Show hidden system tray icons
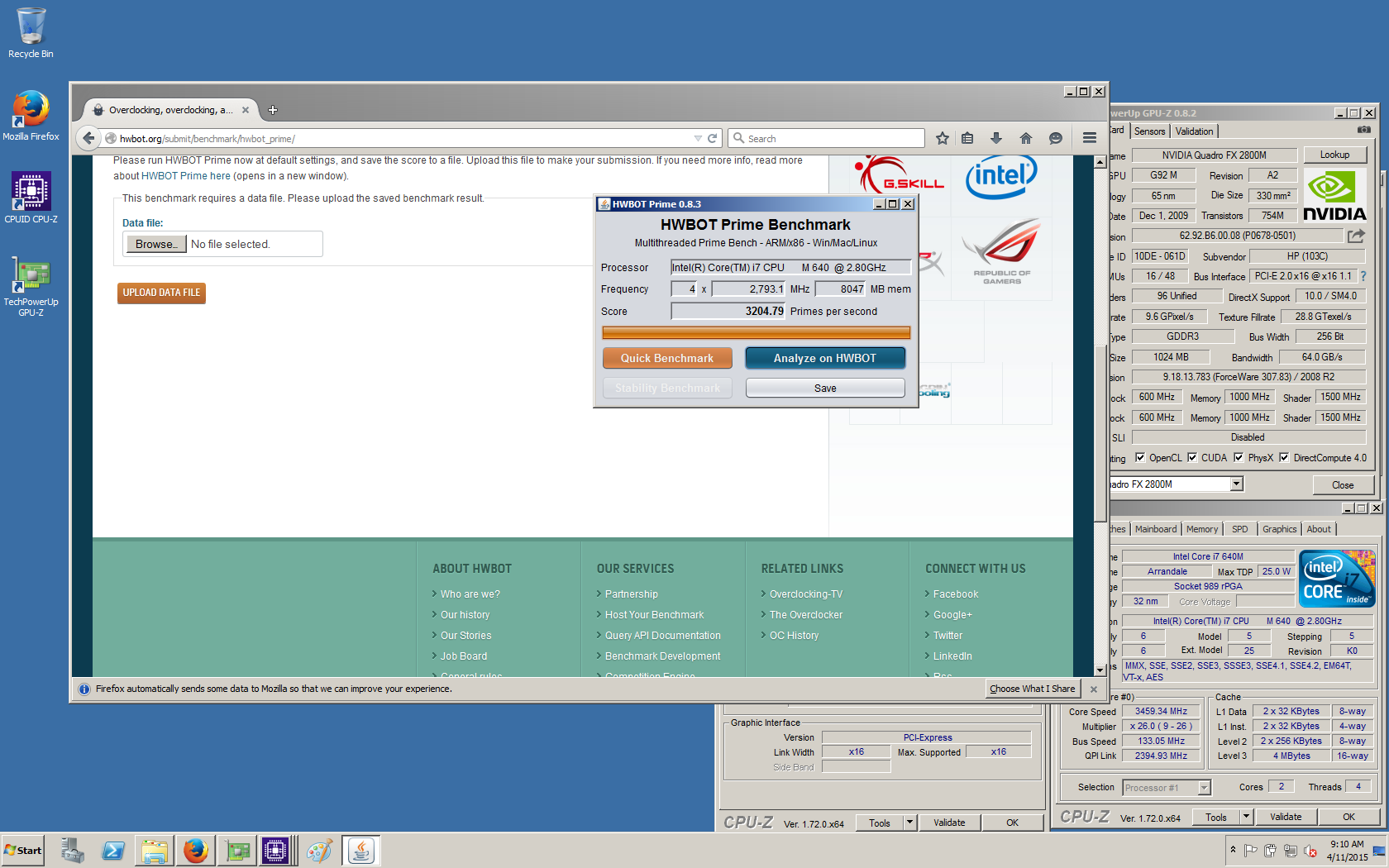 pos(1233,850)
